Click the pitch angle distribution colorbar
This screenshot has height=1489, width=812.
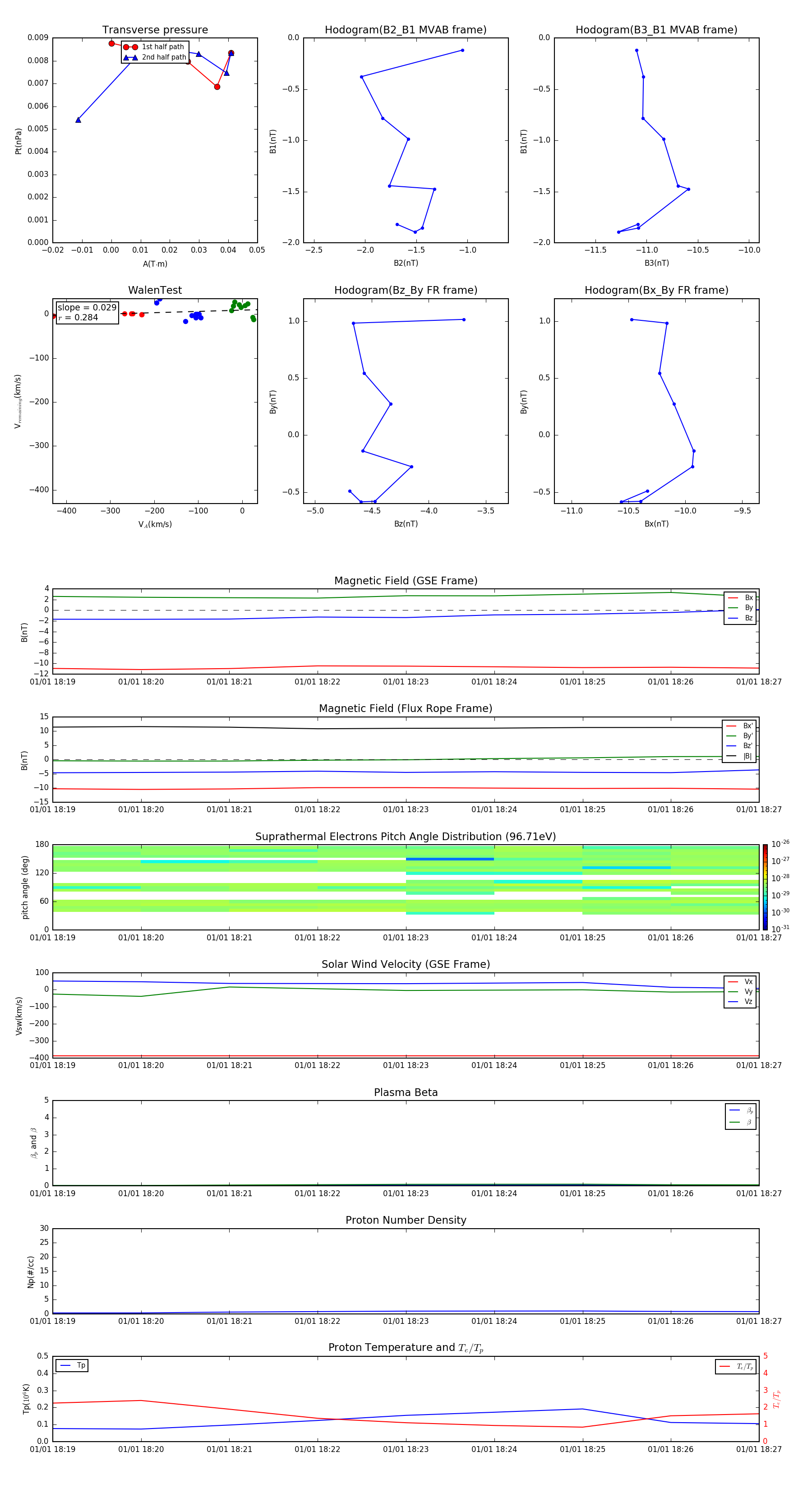click(765, 887)
